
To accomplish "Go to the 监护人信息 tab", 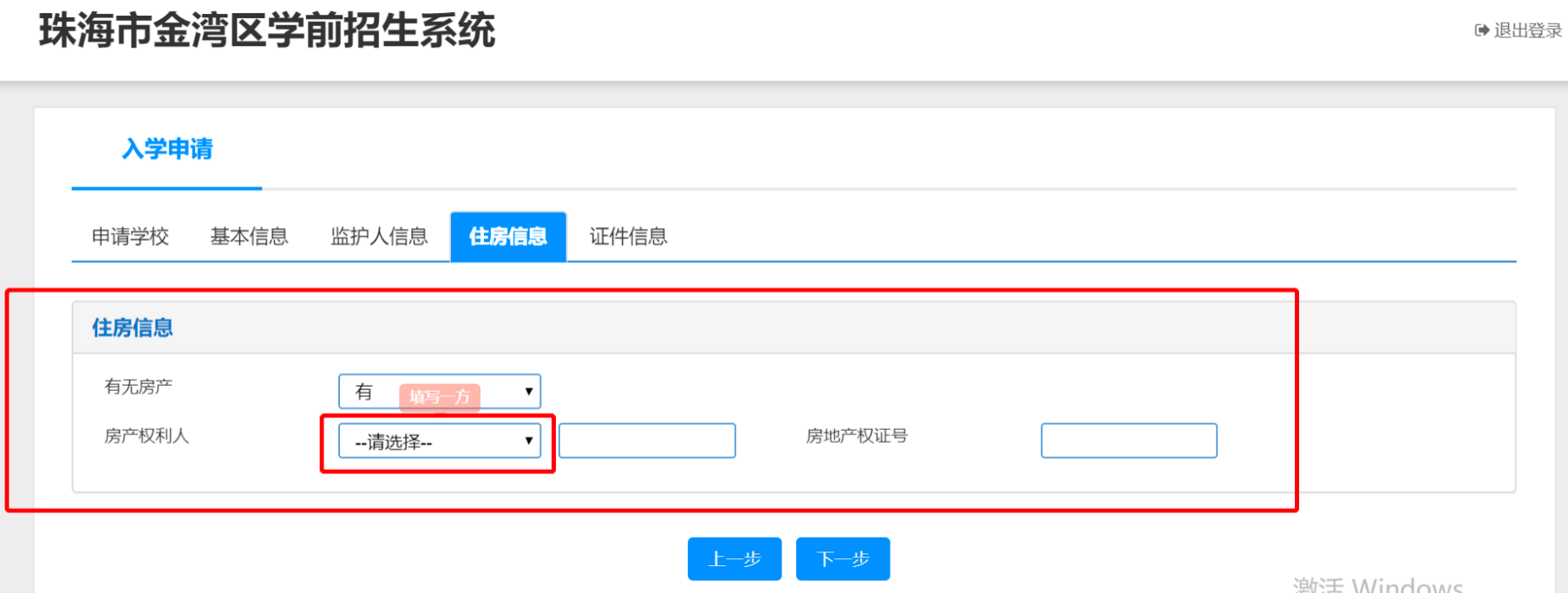I will click(x=379, y=237).
